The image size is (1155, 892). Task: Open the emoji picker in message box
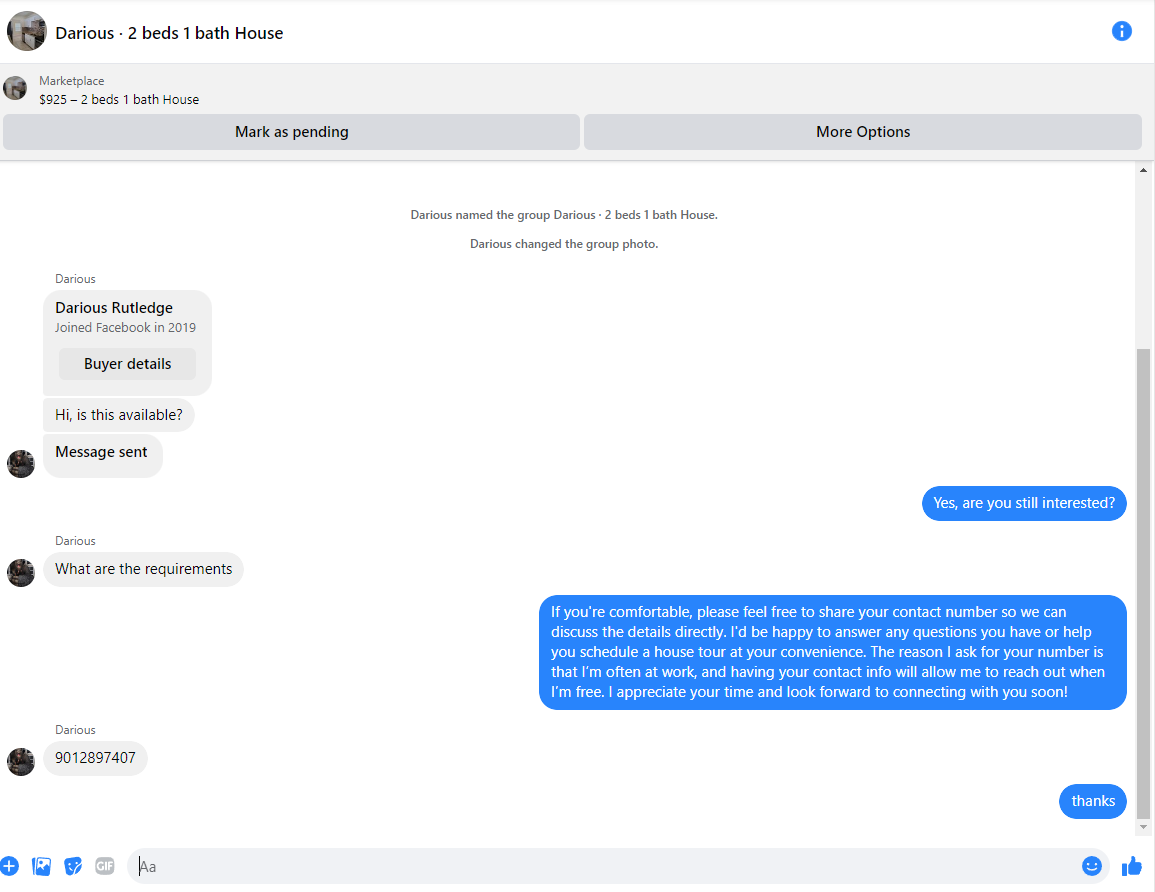(1092, 866)
